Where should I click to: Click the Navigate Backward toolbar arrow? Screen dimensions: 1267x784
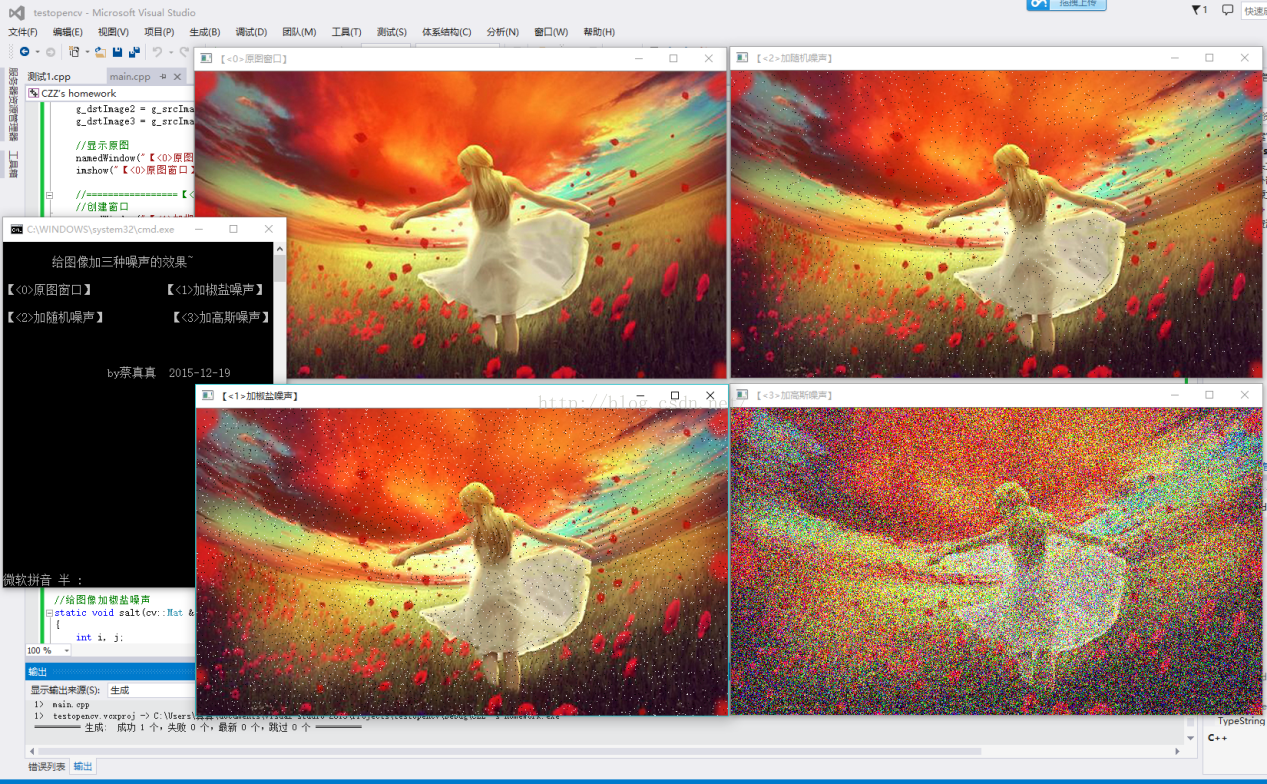[x=24, y=51]
